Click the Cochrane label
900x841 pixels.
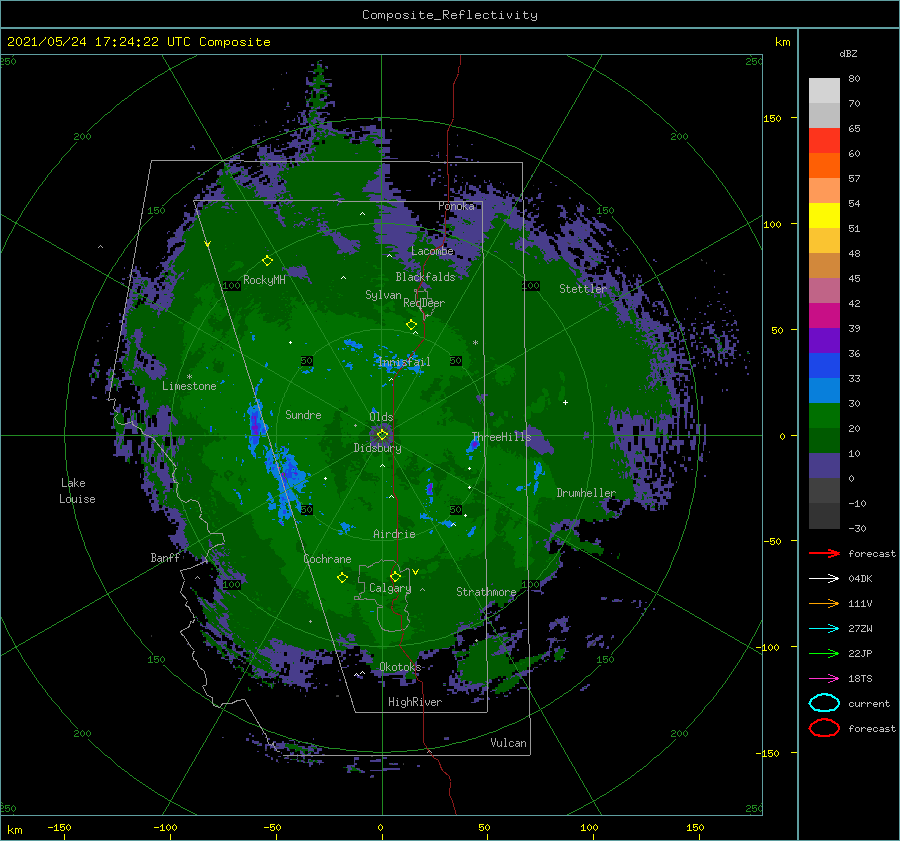click(x=327, y=559)
